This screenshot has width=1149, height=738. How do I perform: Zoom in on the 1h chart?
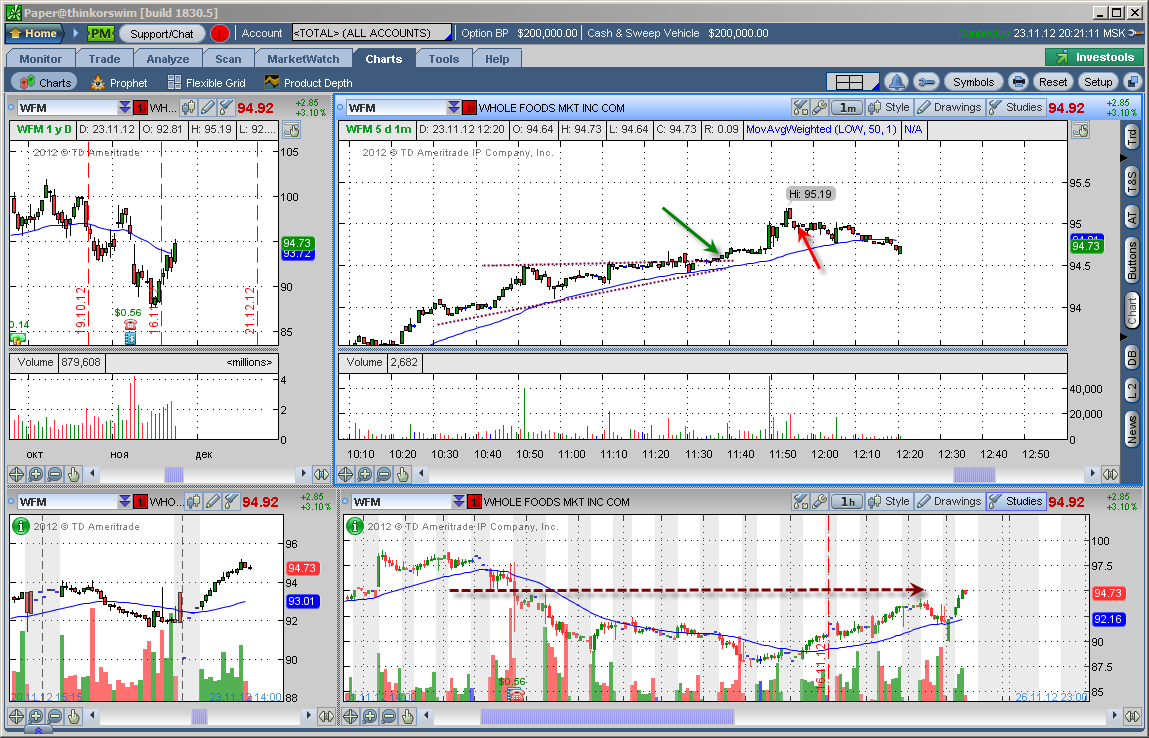370,716
